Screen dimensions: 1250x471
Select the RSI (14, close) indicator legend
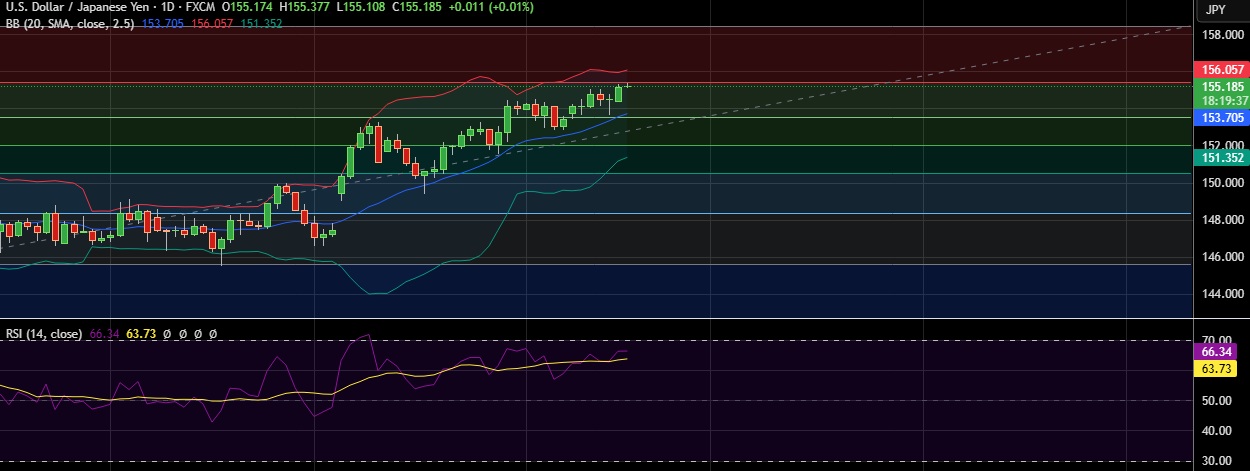point(42,333)
